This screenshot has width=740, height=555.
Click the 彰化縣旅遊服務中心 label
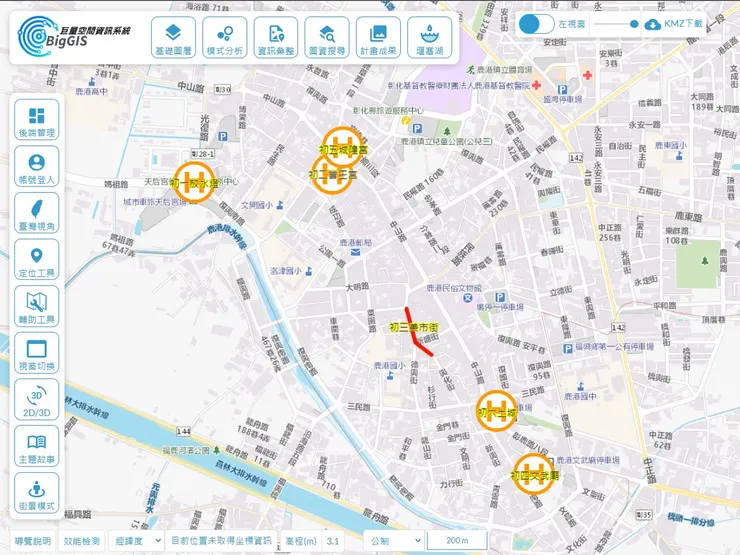coord(388,110)
